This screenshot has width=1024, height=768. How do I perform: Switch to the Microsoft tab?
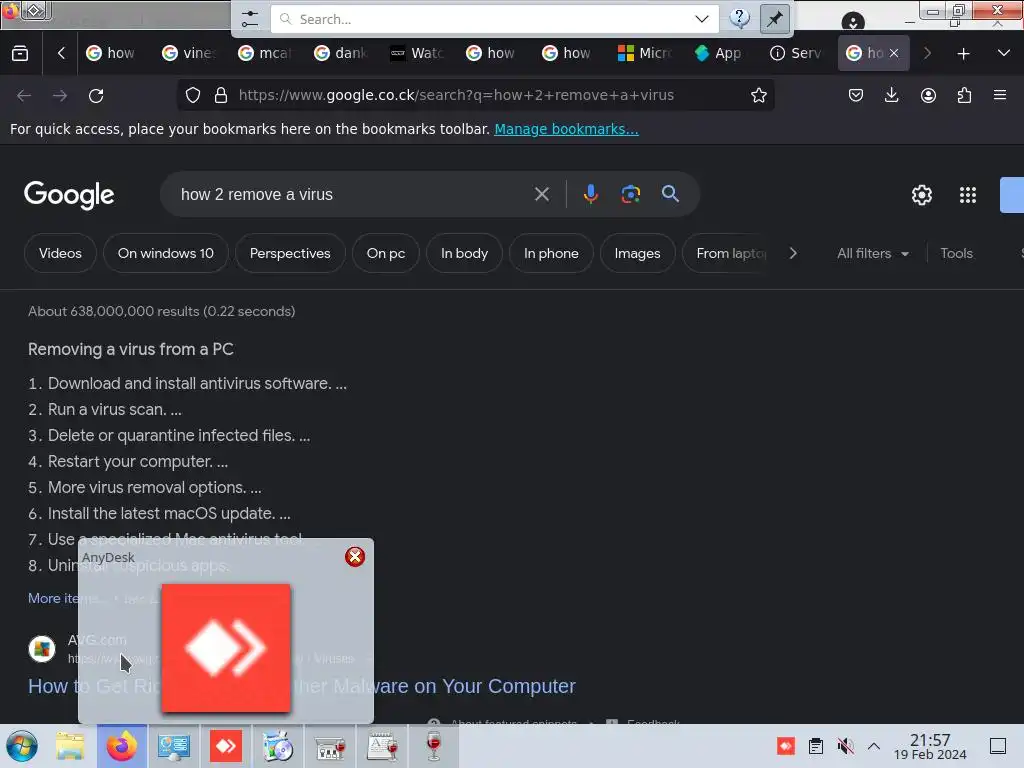[x=644, y=53]
